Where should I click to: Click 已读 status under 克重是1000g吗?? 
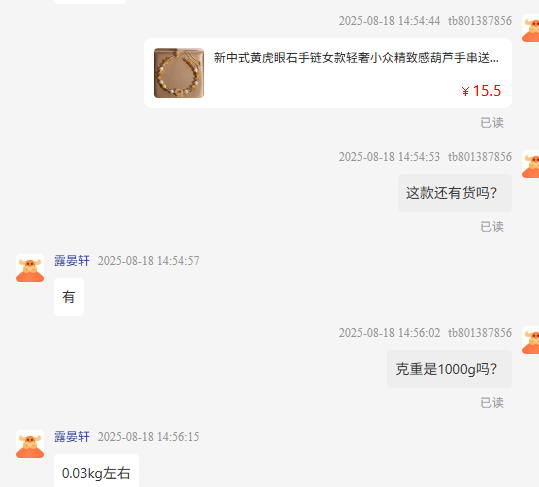point(492,403)
